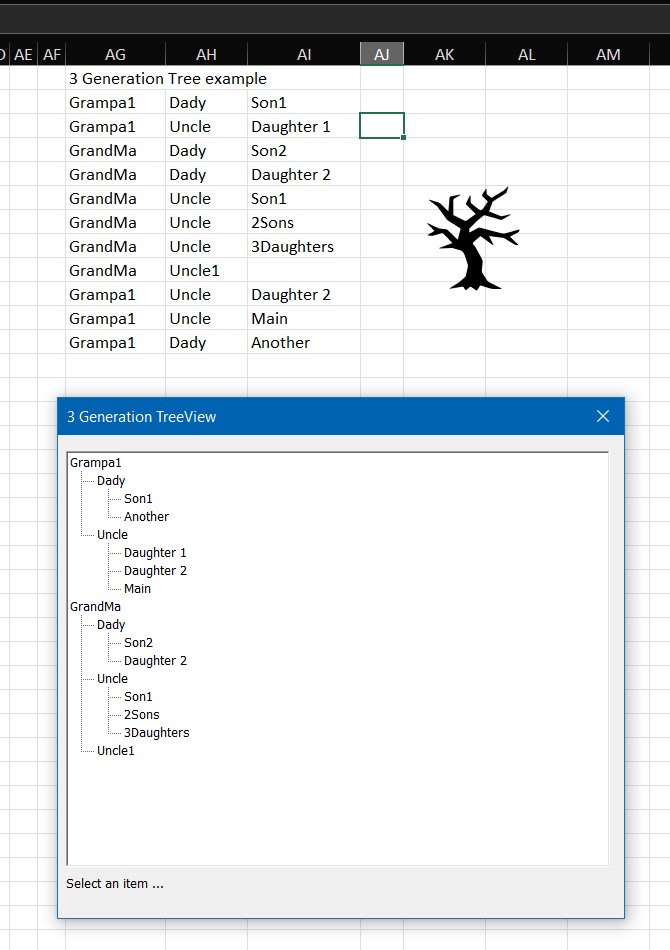Click the black tree picture on the sheet
This screenshot has height=950, width=670.
coord(472,240)
